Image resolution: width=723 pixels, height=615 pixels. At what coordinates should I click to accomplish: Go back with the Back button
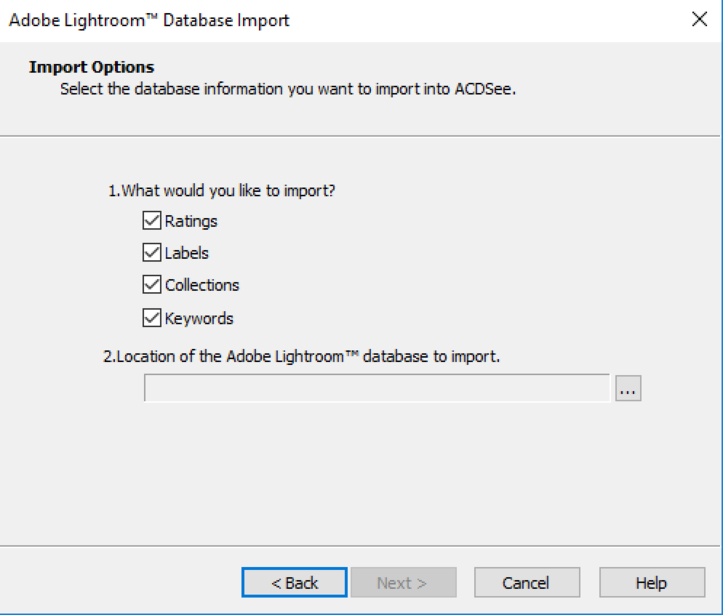click(294, 582)
